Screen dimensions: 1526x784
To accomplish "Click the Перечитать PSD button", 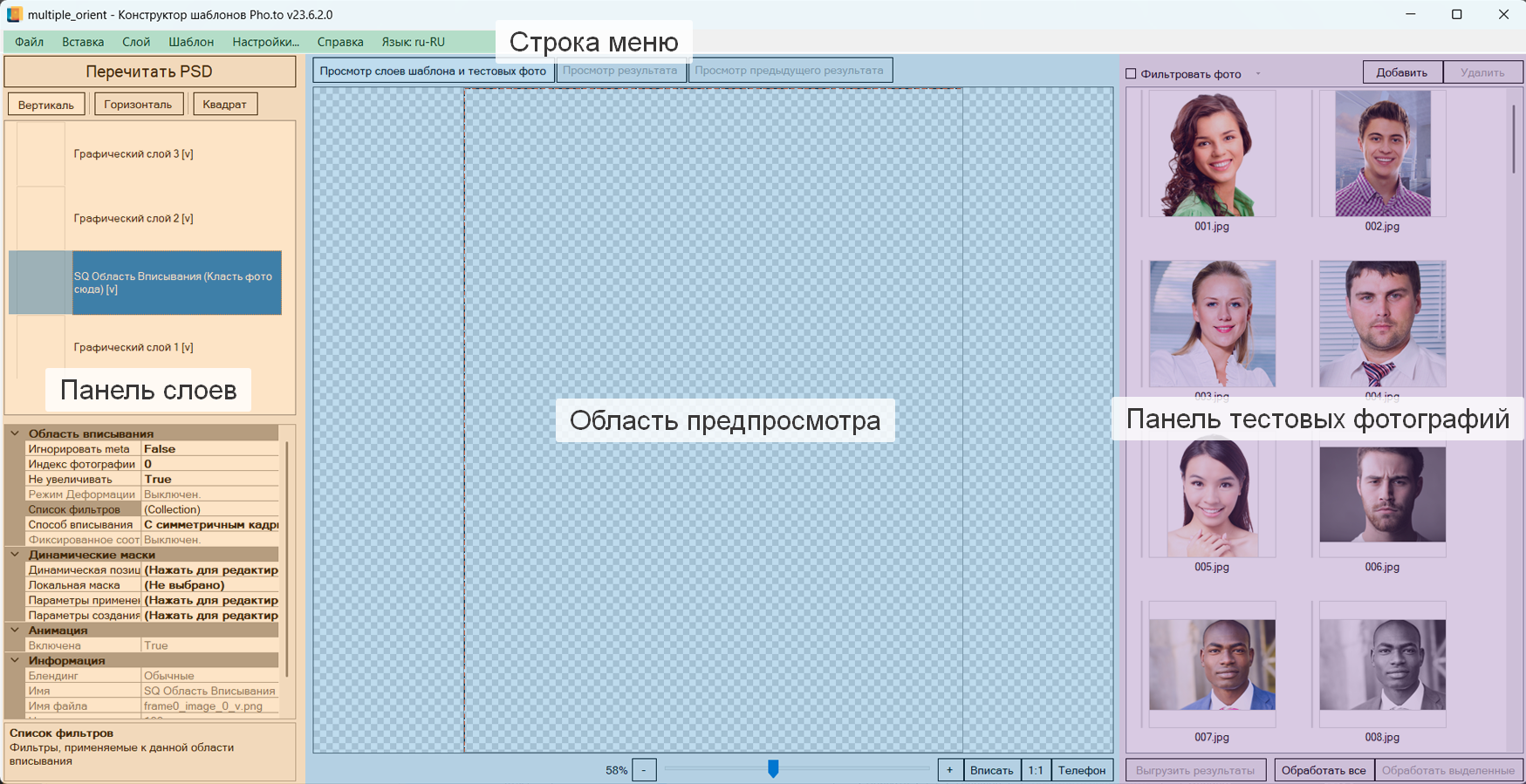I will (x=149, y=72).
